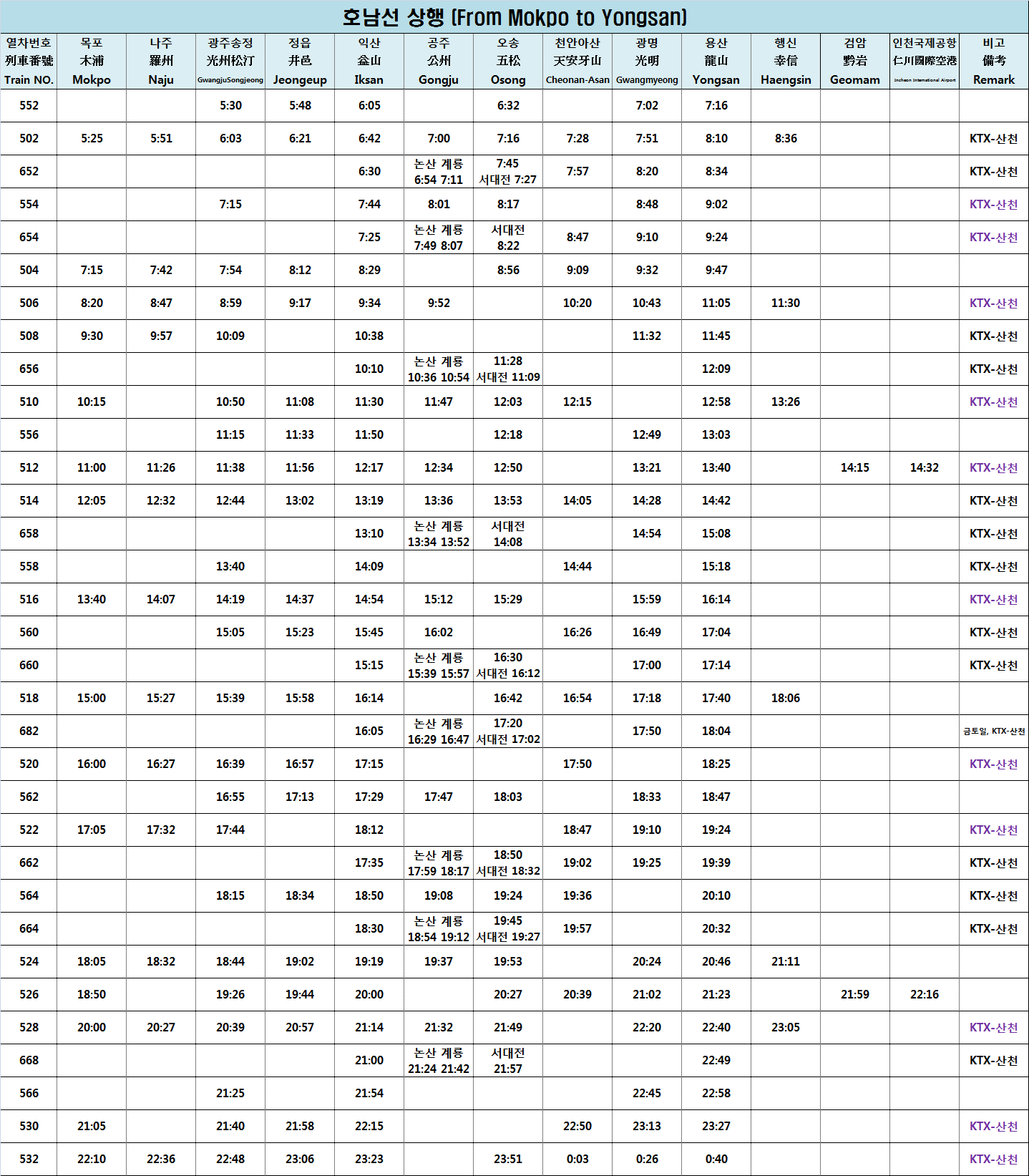Click the Gwangmyeong column header
Image resolution: width=1029 pixels, height=1176 pixels.
point(647,62)
